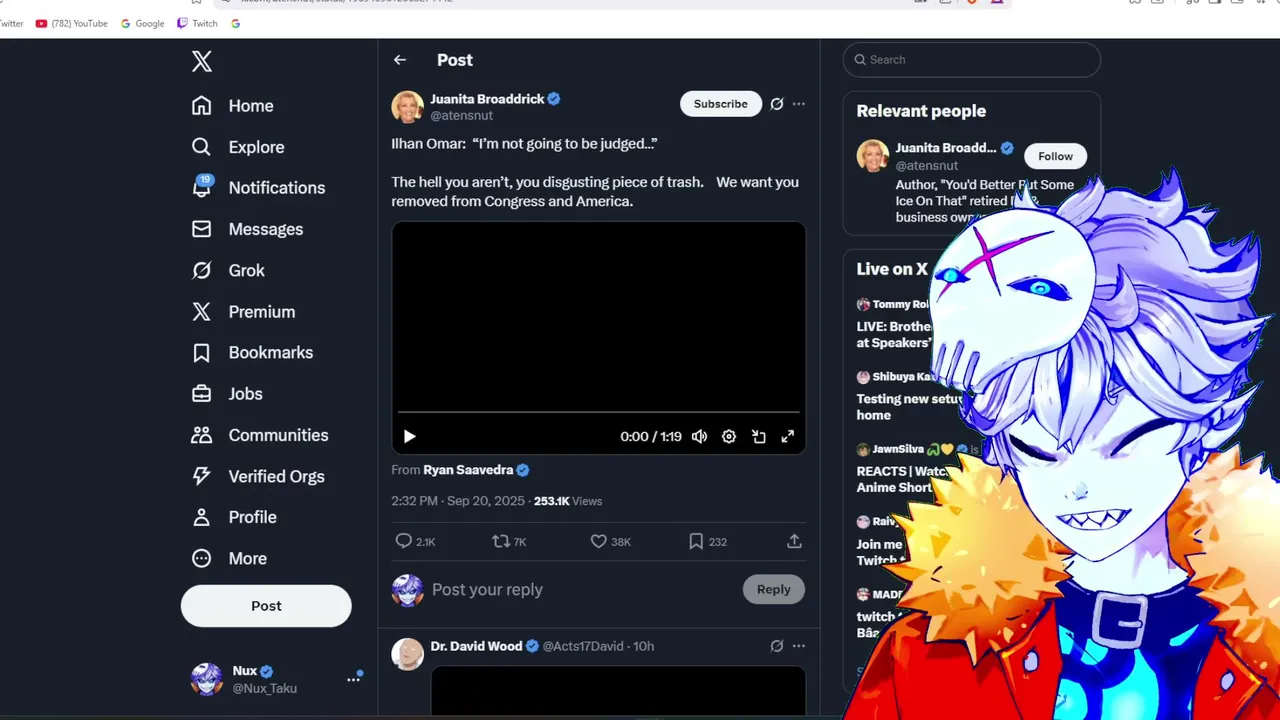The image size is (1280, 720).
Task: Click the share post icon
Action: click(x=794, y=541)
